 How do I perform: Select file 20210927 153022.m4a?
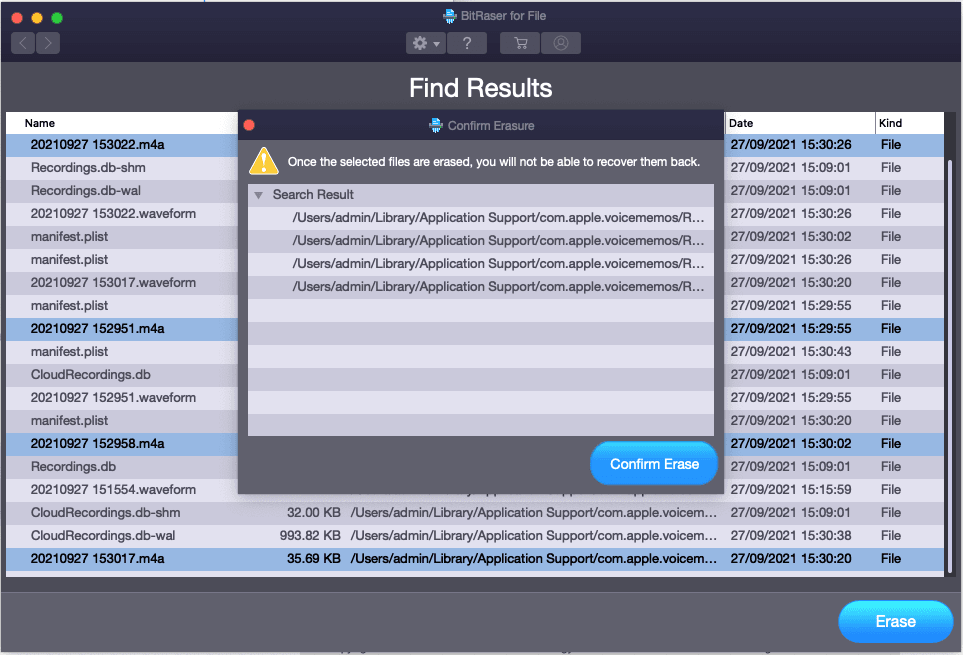click(x=98, y=145)
